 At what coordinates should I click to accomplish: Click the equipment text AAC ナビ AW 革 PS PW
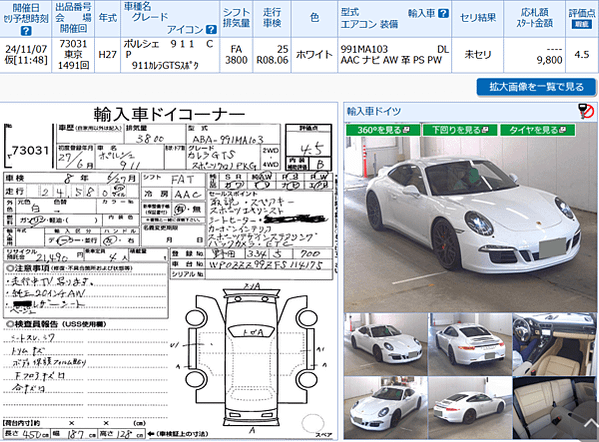point(391,60)
